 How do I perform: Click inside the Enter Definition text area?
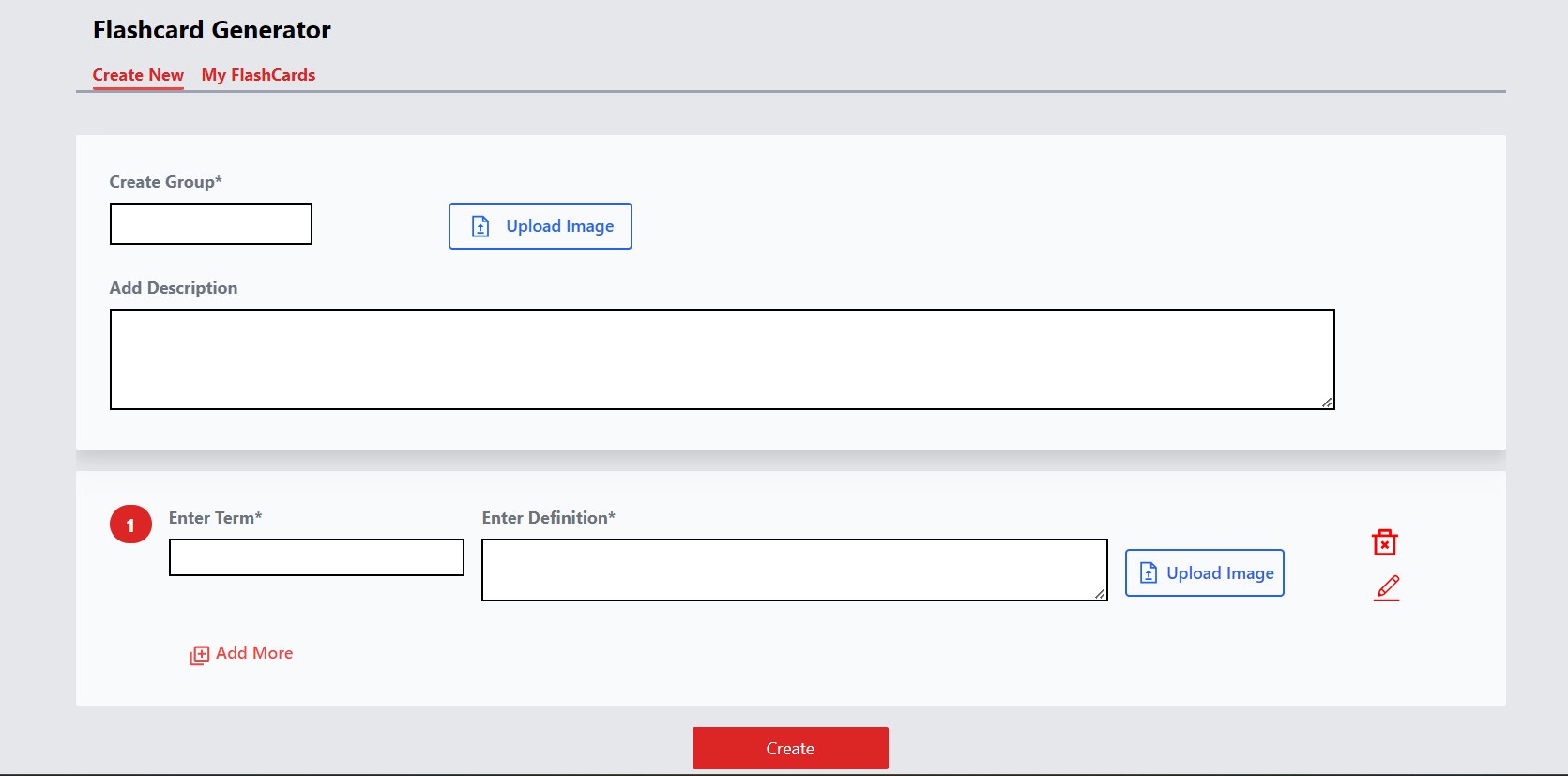[x=794, y=570]
